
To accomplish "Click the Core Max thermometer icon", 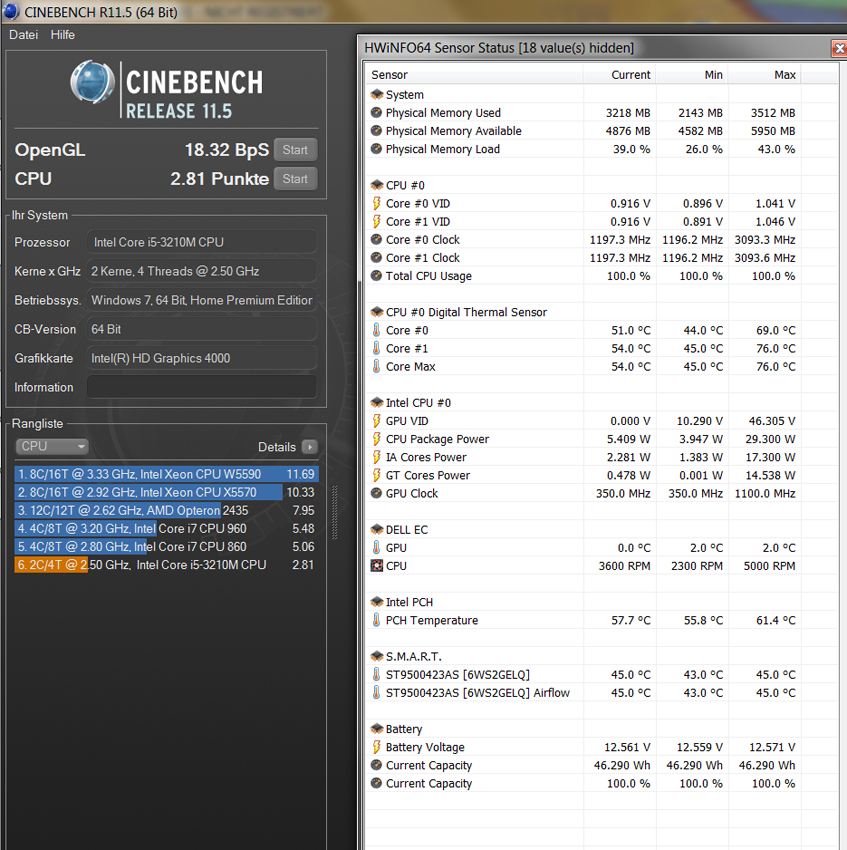I will (x=376, y=366).
